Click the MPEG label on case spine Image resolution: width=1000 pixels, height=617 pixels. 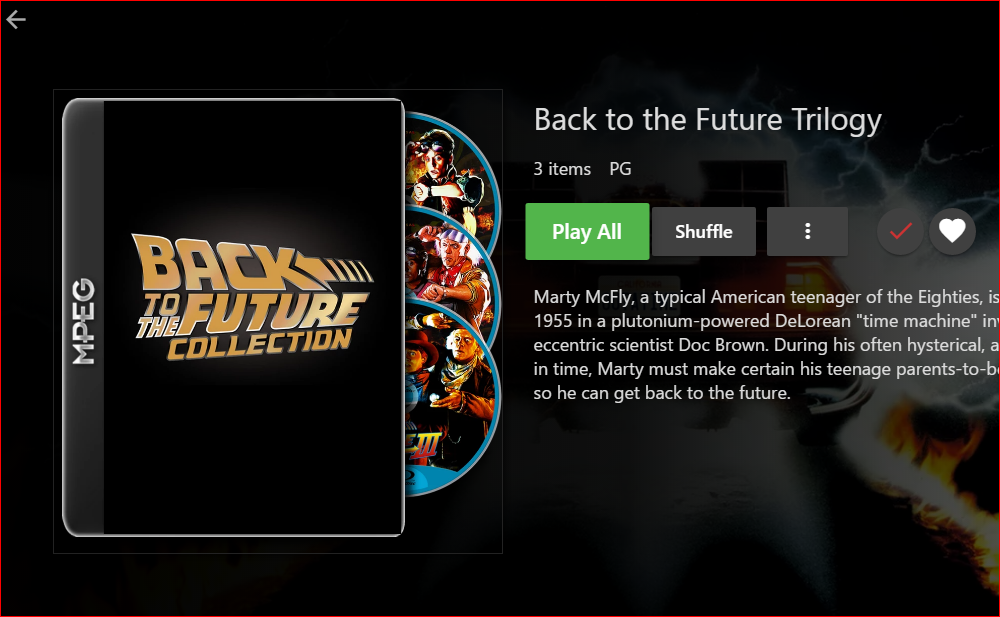point(83,322)
